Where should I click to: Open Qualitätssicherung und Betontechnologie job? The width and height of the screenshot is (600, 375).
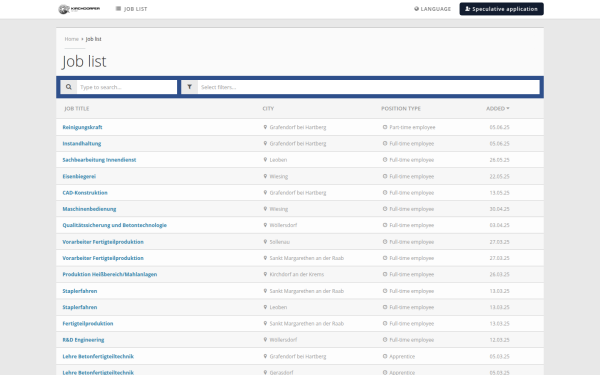pyautogui.click(x=114, y=225)
